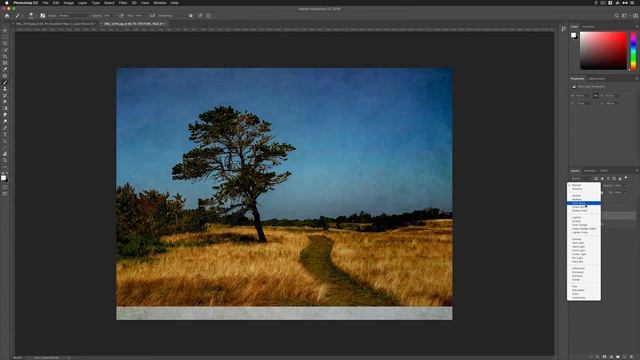Screen dimensions: 640x360
Task: Click the rainbow hue slider
Action: click(x=633, y=51)
